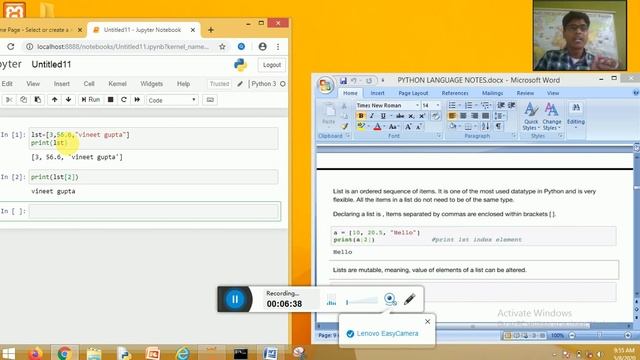Toggle Bold formatting in Word

tap(361, 116)
